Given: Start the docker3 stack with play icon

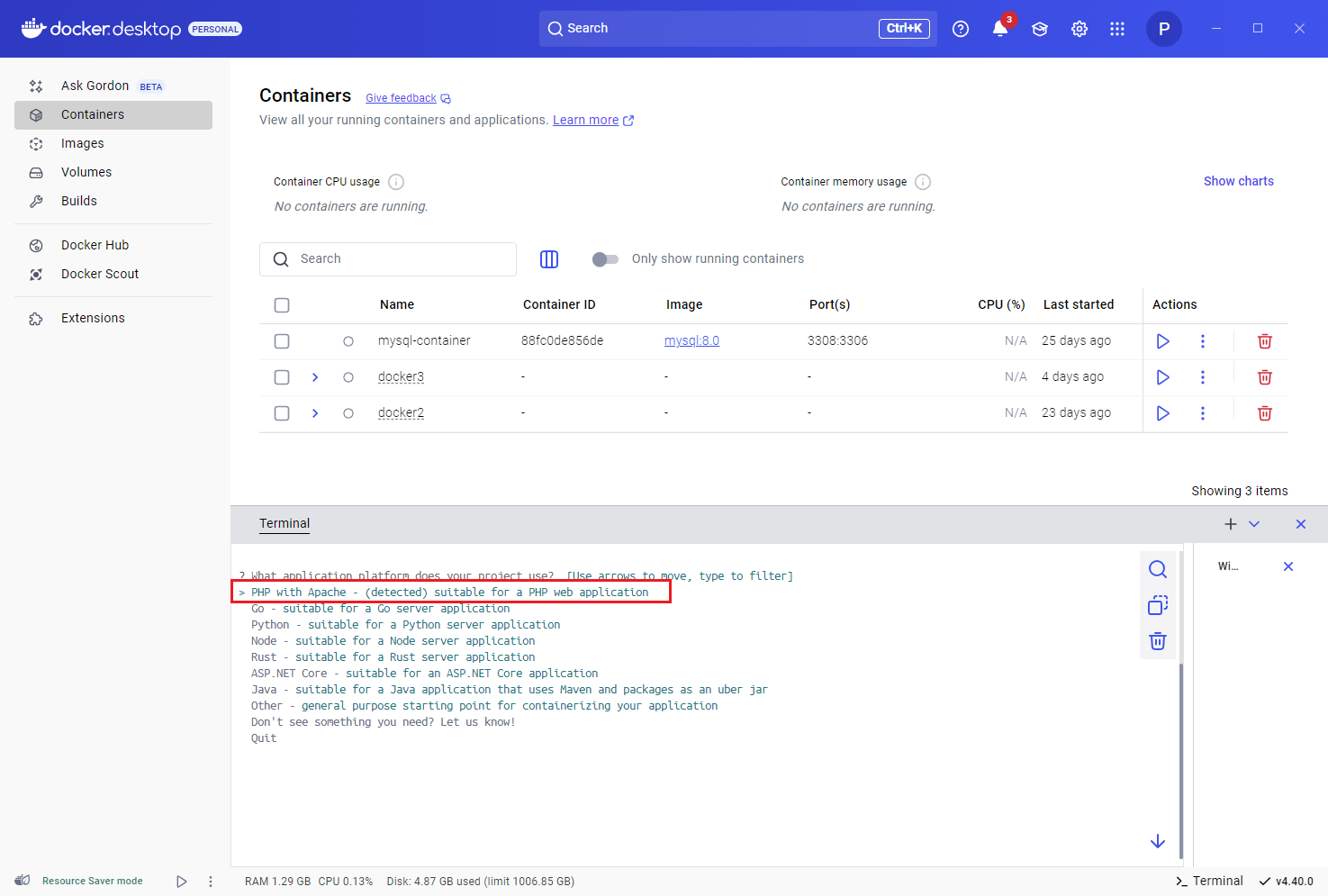Looking at the screenshot, I should tap(1163, 377).
